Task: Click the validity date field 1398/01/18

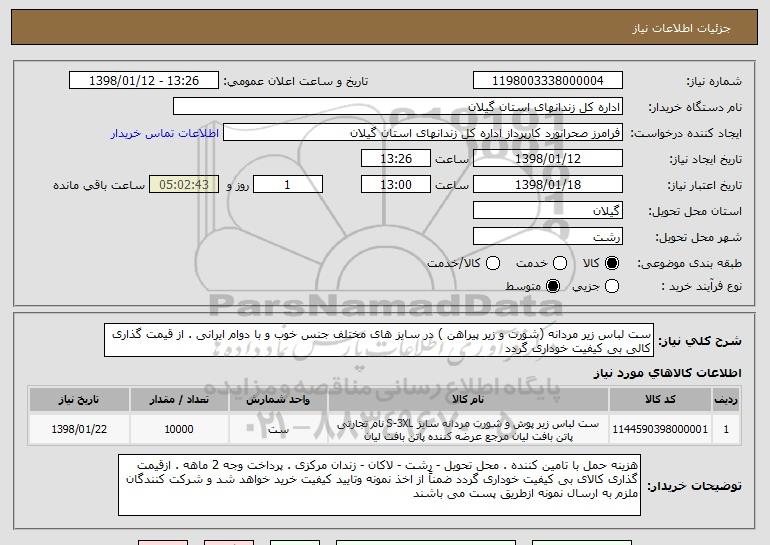Action: pos(548,185)
